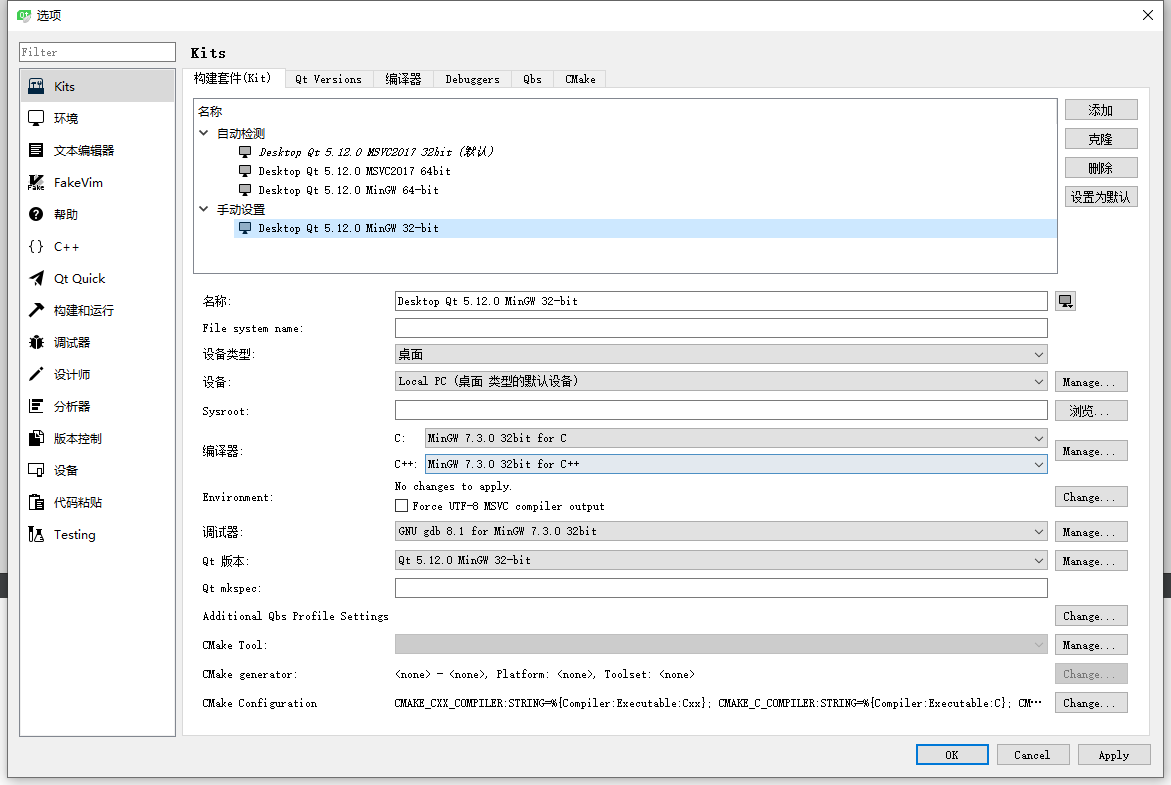Click the Cancel button

click(x=1033, y=755)
